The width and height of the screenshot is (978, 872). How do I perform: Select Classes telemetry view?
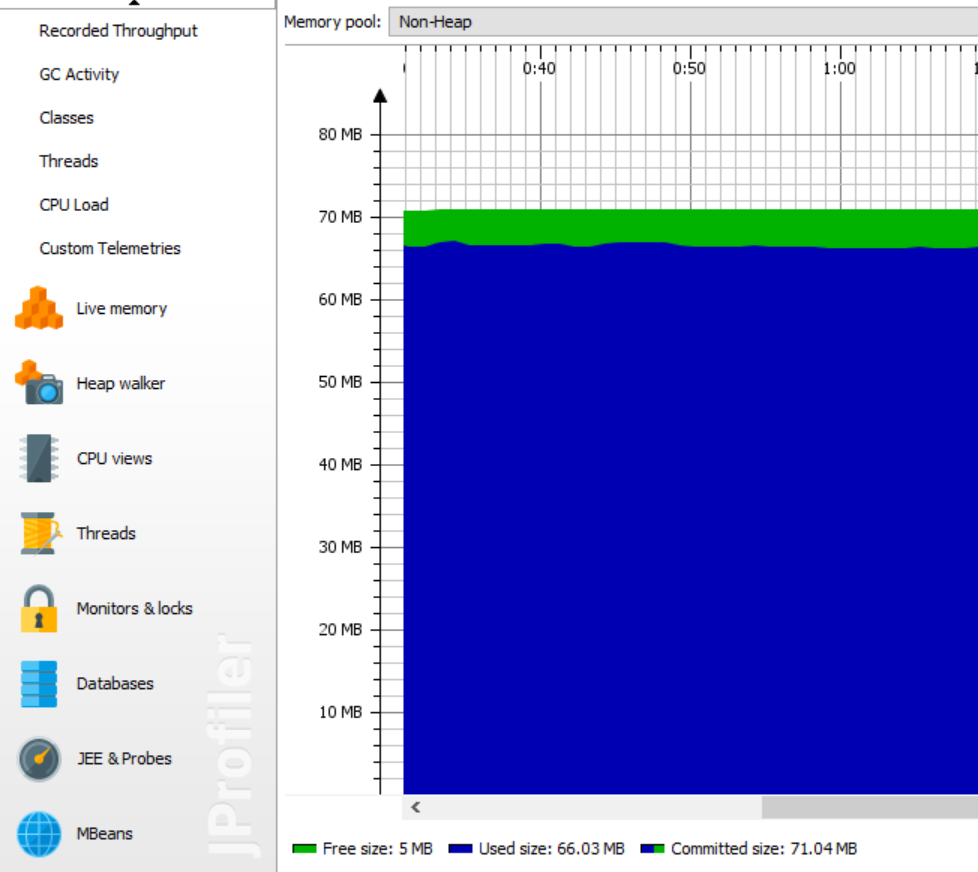pos(66,118)
